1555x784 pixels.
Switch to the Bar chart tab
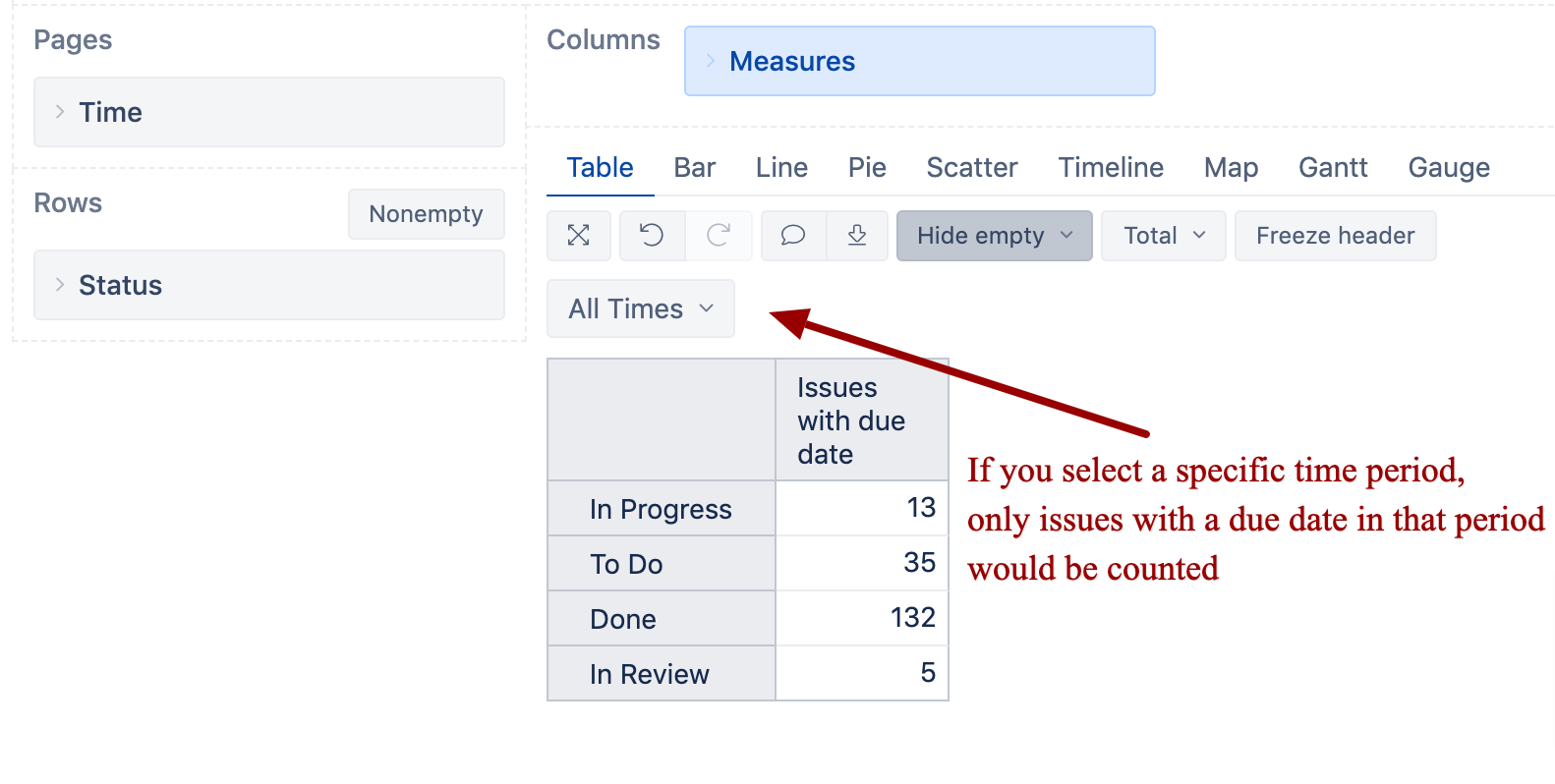click(x=694, y=168)
